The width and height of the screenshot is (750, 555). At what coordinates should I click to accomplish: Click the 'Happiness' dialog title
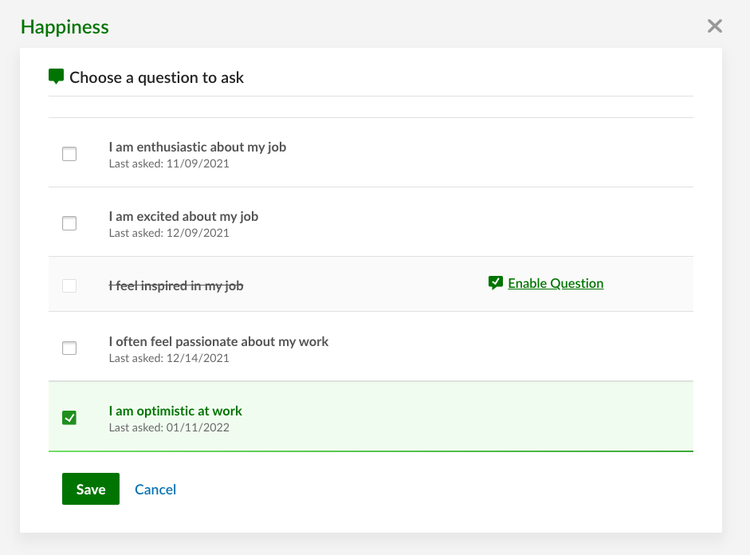65,27
